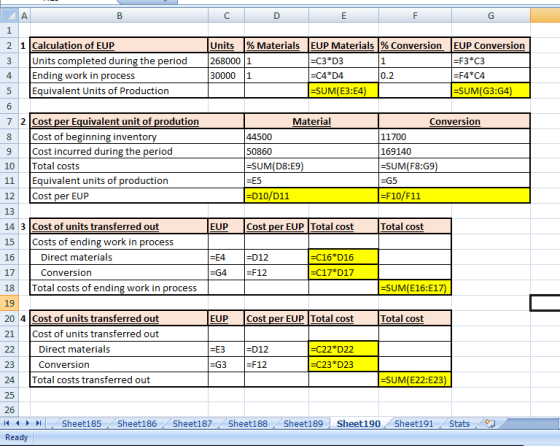The image size is (560, 446).
Task: Select the =SUM(E16:E17) yellow cell
Action: click(x=415, y=288)
